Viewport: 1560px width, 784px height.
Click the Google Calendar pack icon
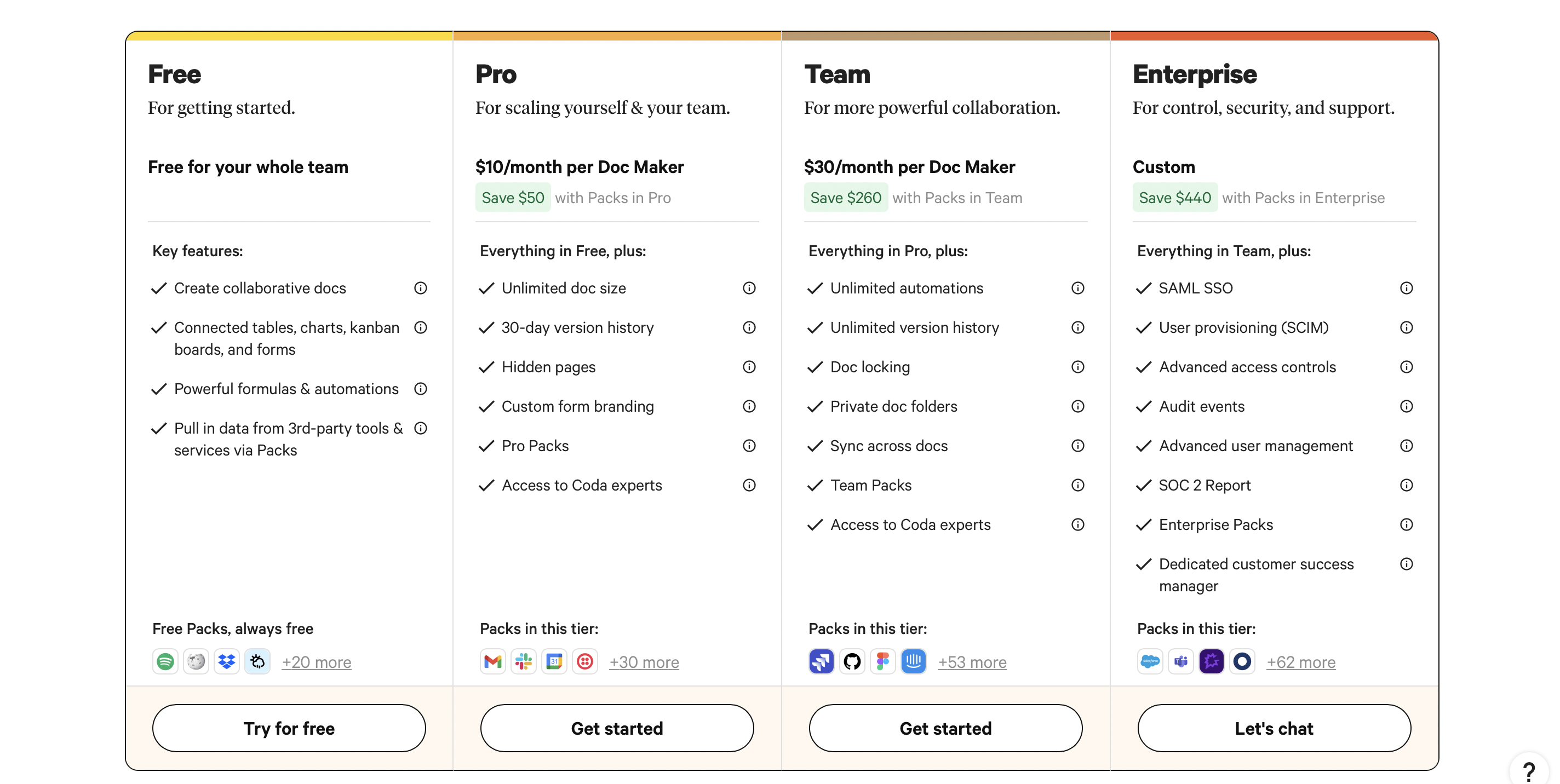point(554,662)
